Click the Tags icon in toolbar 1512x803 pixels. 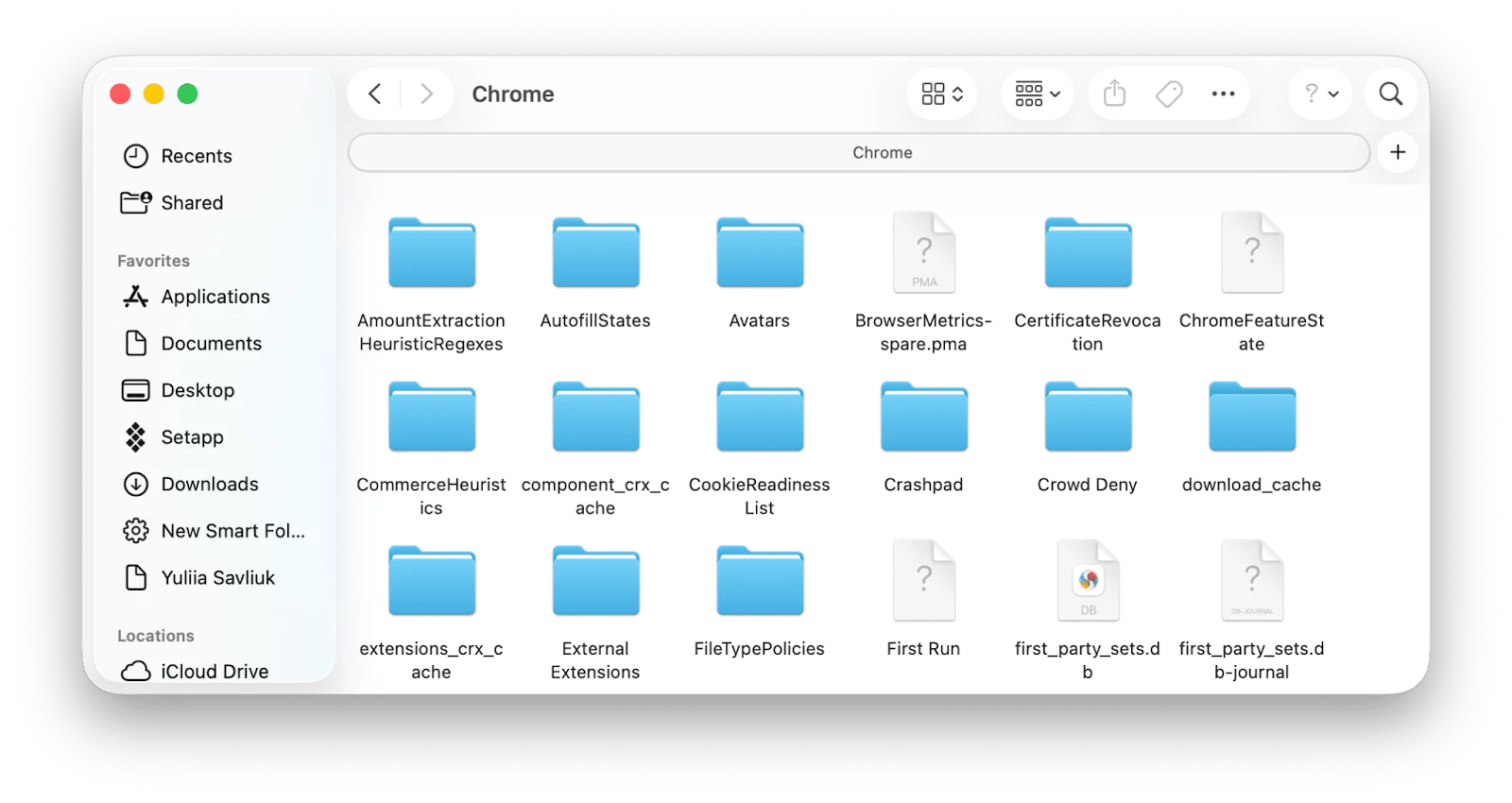coord(1169,94)
